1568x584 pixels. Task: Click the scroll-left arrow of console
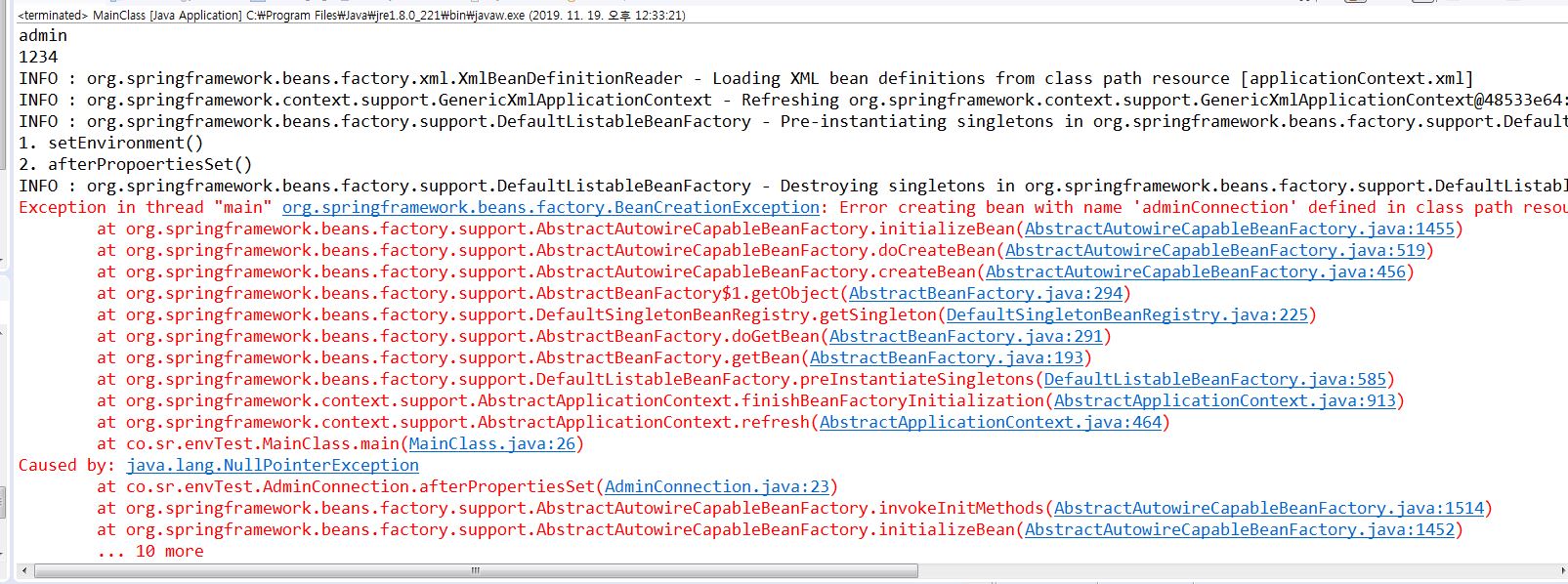(24, 570)
